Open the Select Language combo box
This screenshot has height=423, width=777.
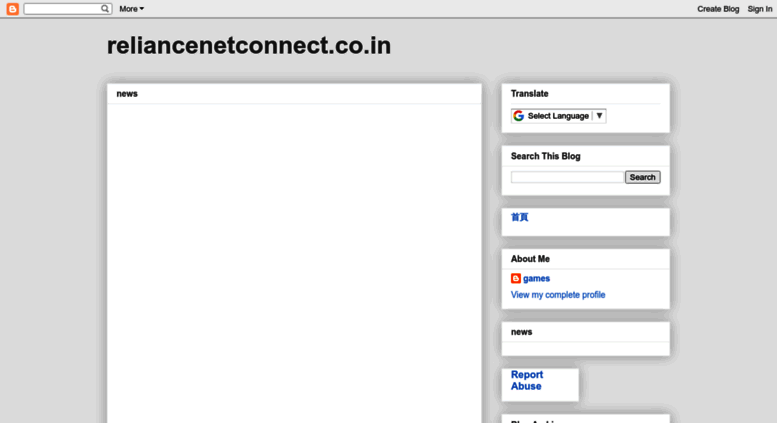coord(558,116)
